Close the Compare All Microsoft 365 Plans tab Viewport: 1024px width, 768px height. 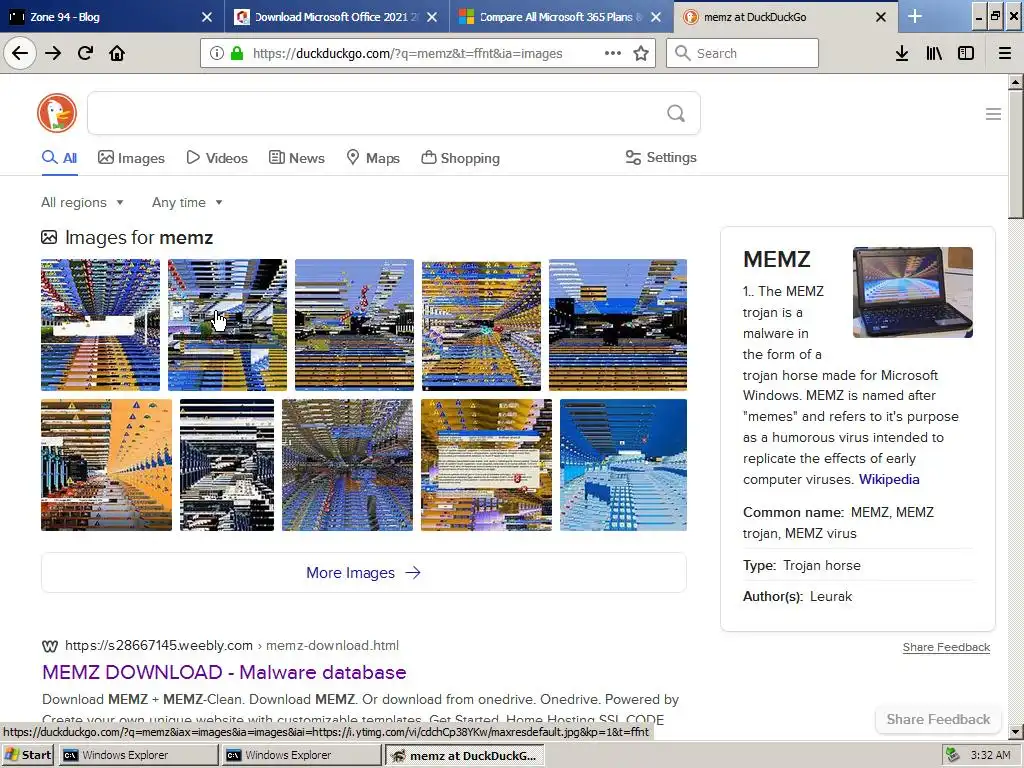(x=656, y=17)
